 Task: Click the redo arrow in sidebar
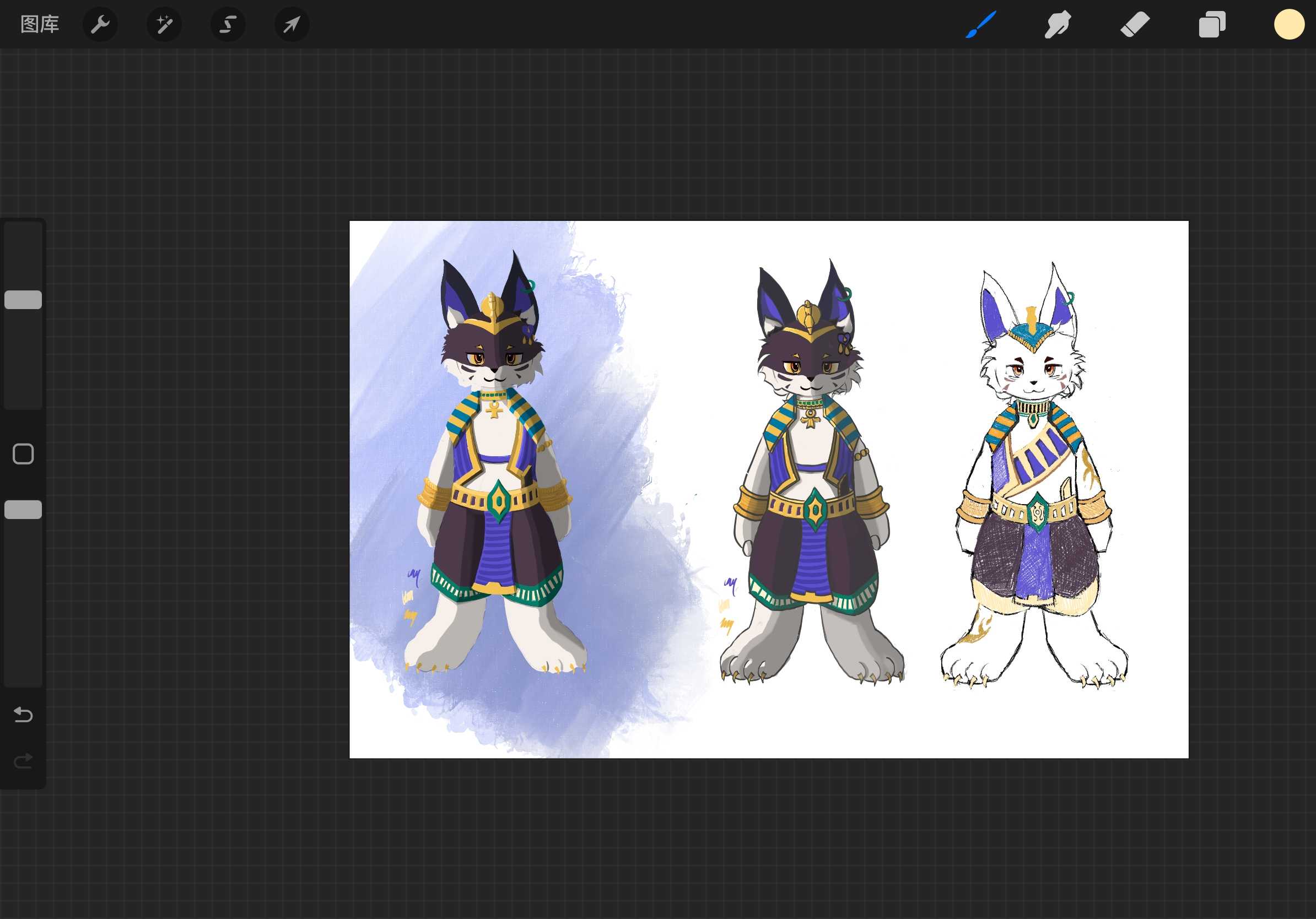23,761
